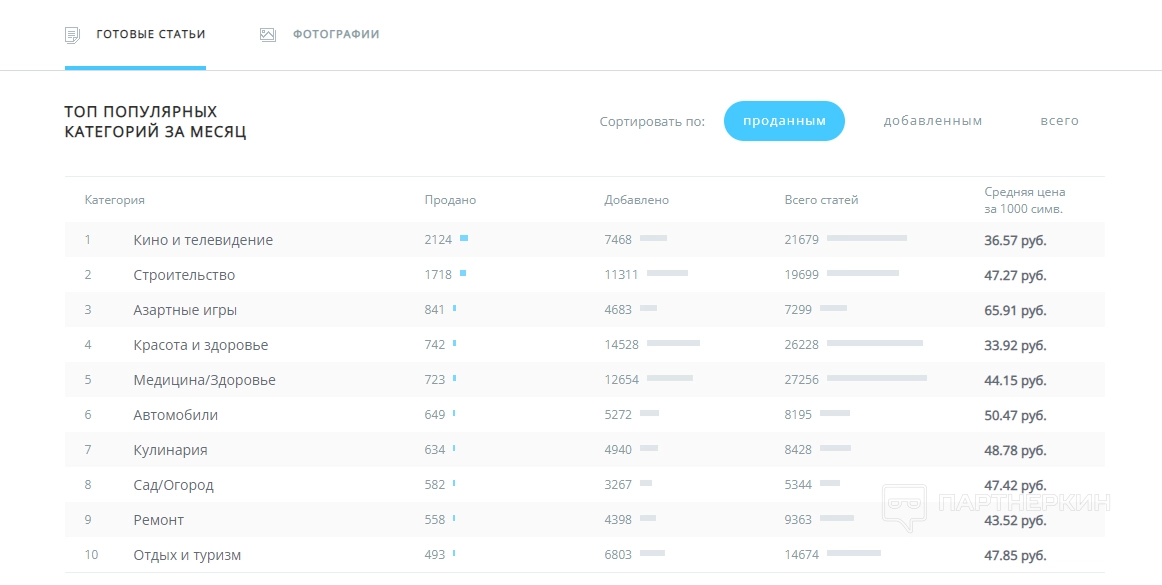
Task: Select the Автомобили category
Action: [176, 415]
